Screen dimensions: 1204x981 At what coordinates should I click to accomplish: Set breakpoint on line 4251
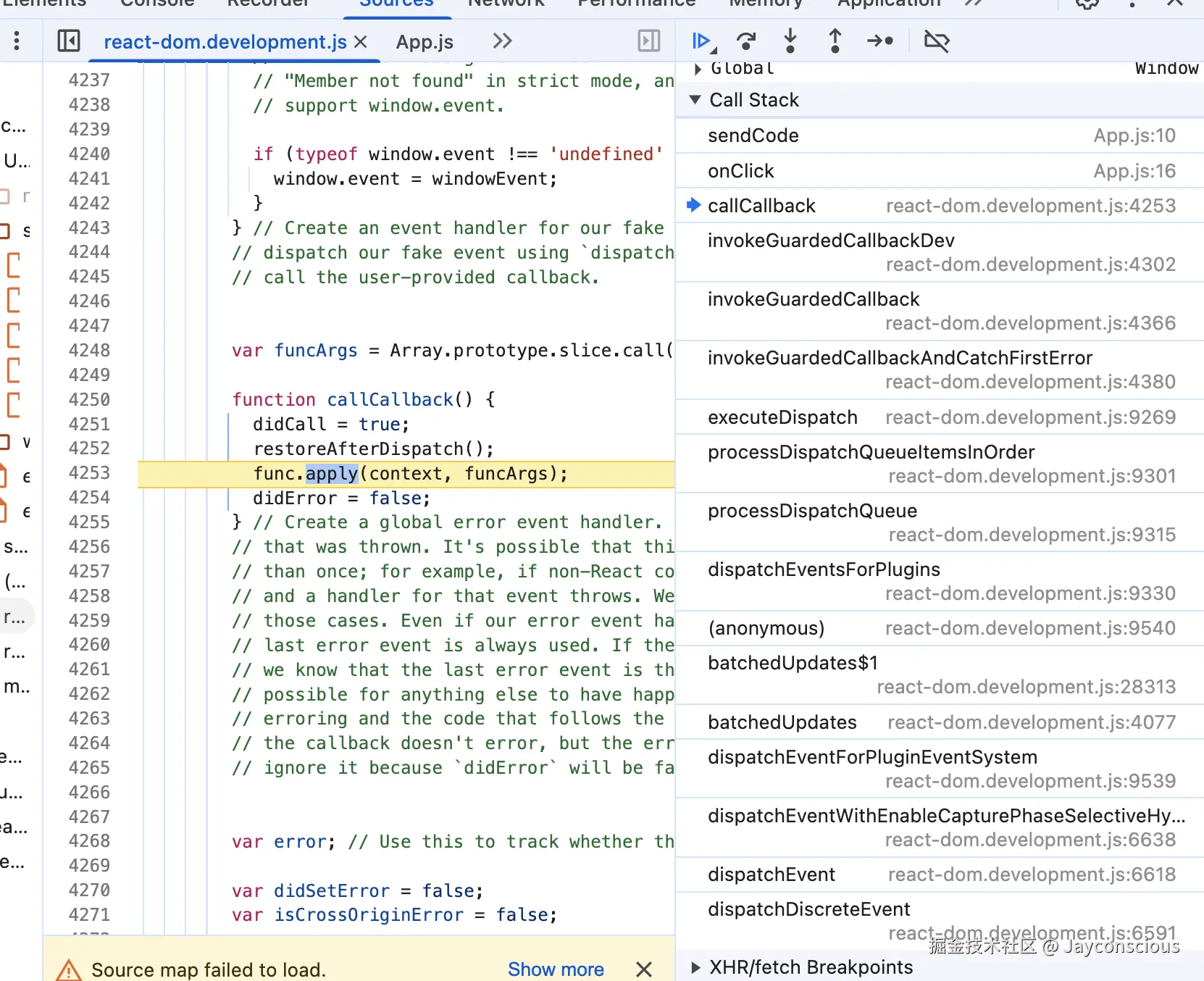click(89, 424)
